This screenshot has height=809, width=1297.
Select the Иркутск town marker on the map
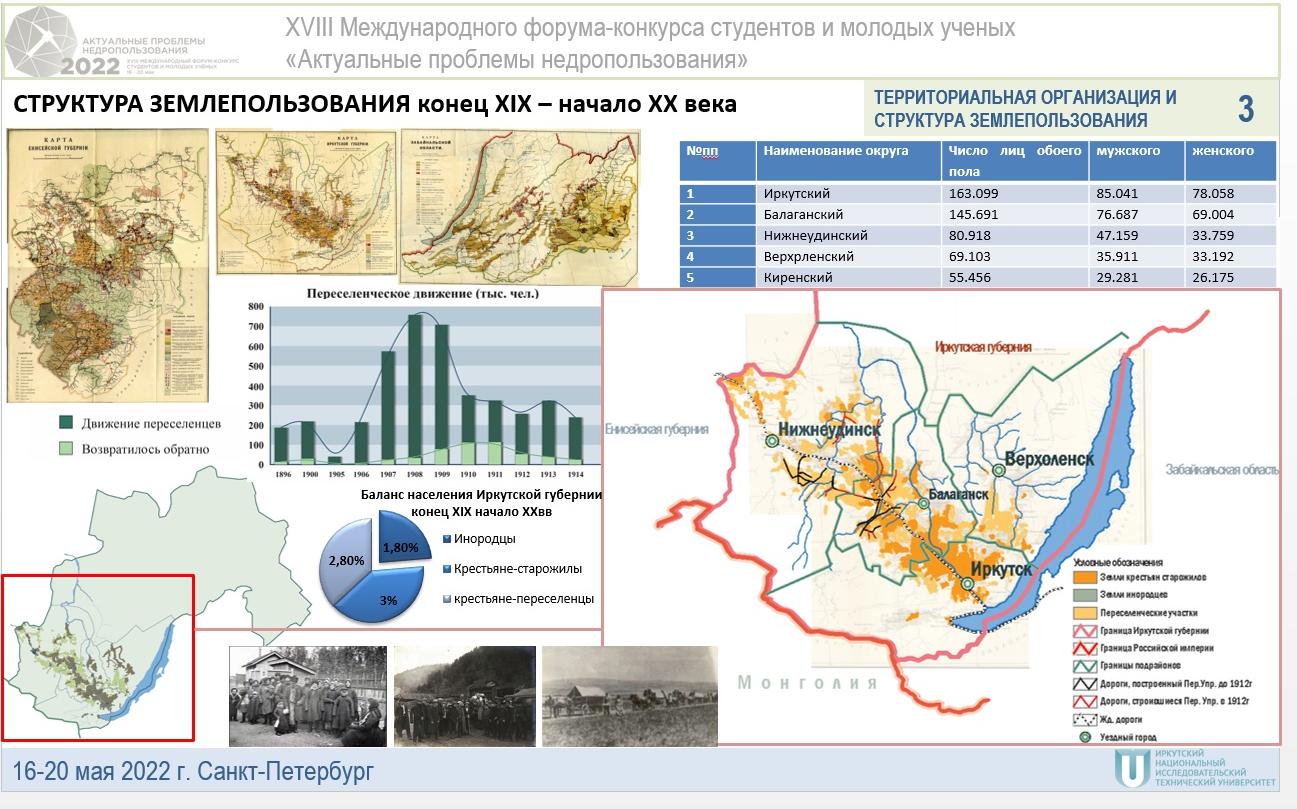pos(967,582)
